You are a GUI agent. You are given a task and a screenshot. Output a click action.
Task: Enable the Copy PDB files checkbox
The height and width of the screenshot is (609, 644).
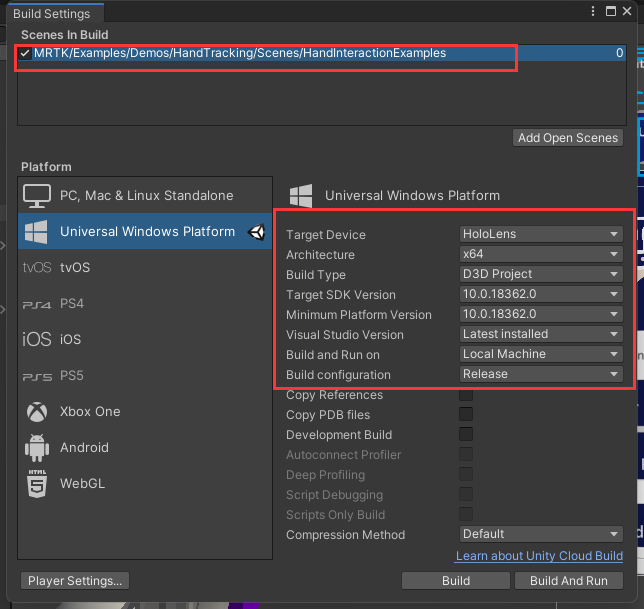pyautogui.click(x=466, y=414)
